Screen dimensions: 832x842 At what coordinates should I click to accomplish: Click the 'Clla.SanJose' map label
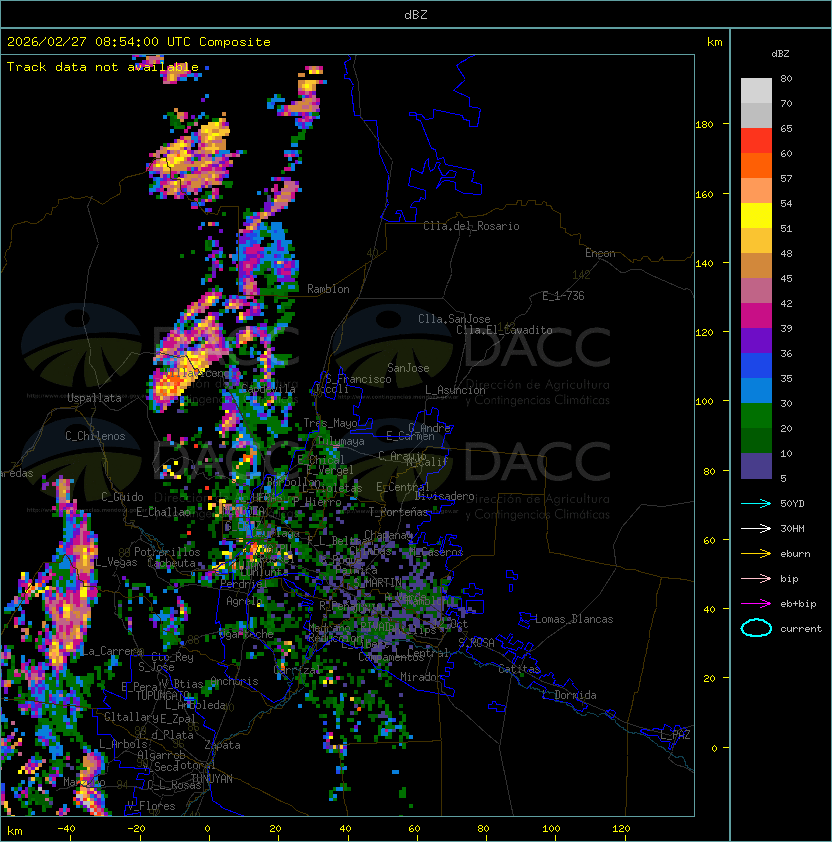(454, 319)
